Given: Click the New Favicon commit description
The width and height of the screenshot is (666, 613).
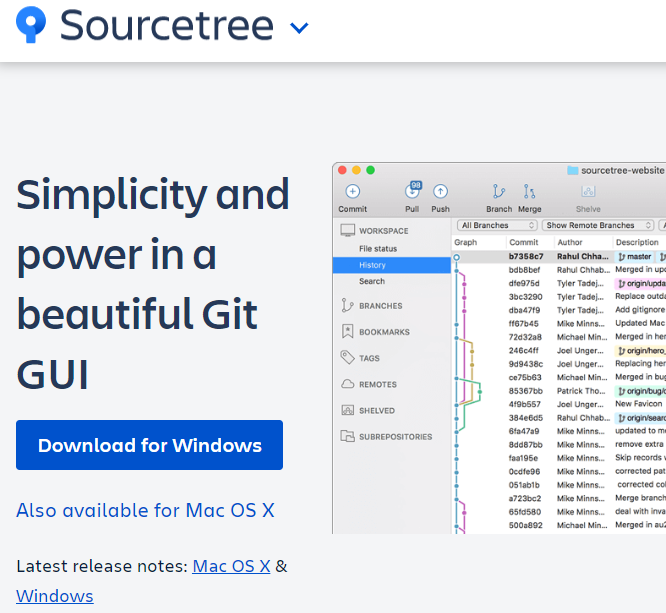Looking at the screenshot, I should 638,404.
